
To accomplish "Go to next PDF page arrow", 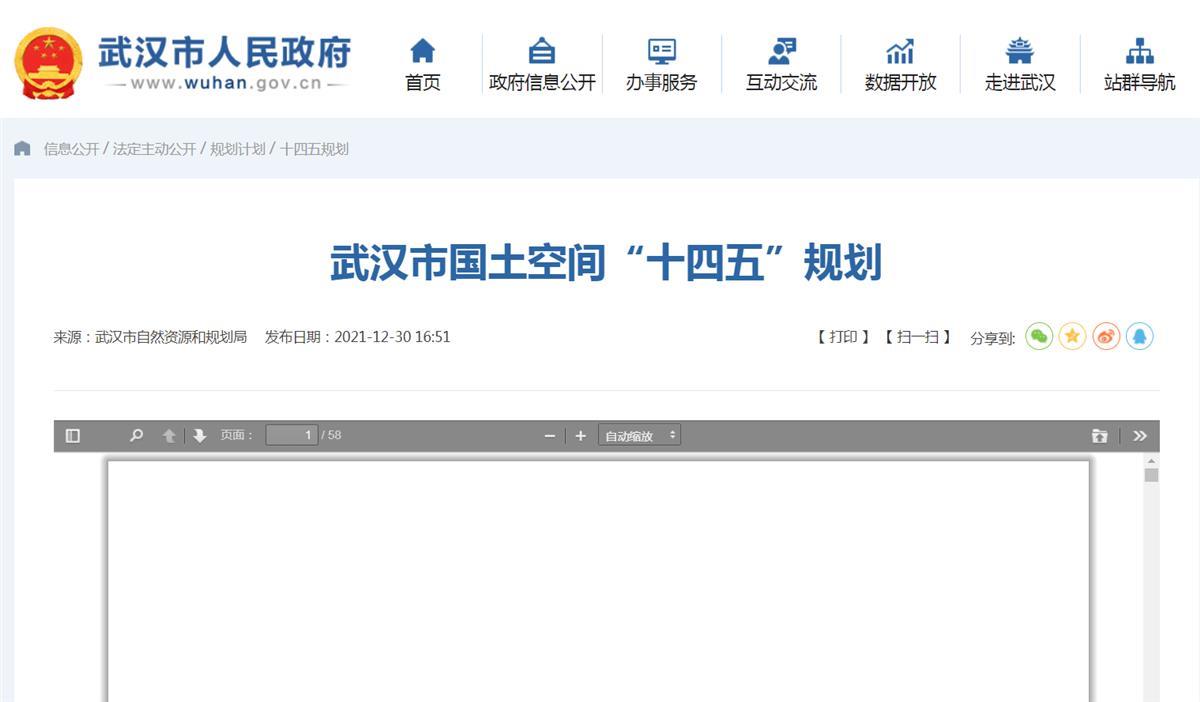I will [200, 435].
